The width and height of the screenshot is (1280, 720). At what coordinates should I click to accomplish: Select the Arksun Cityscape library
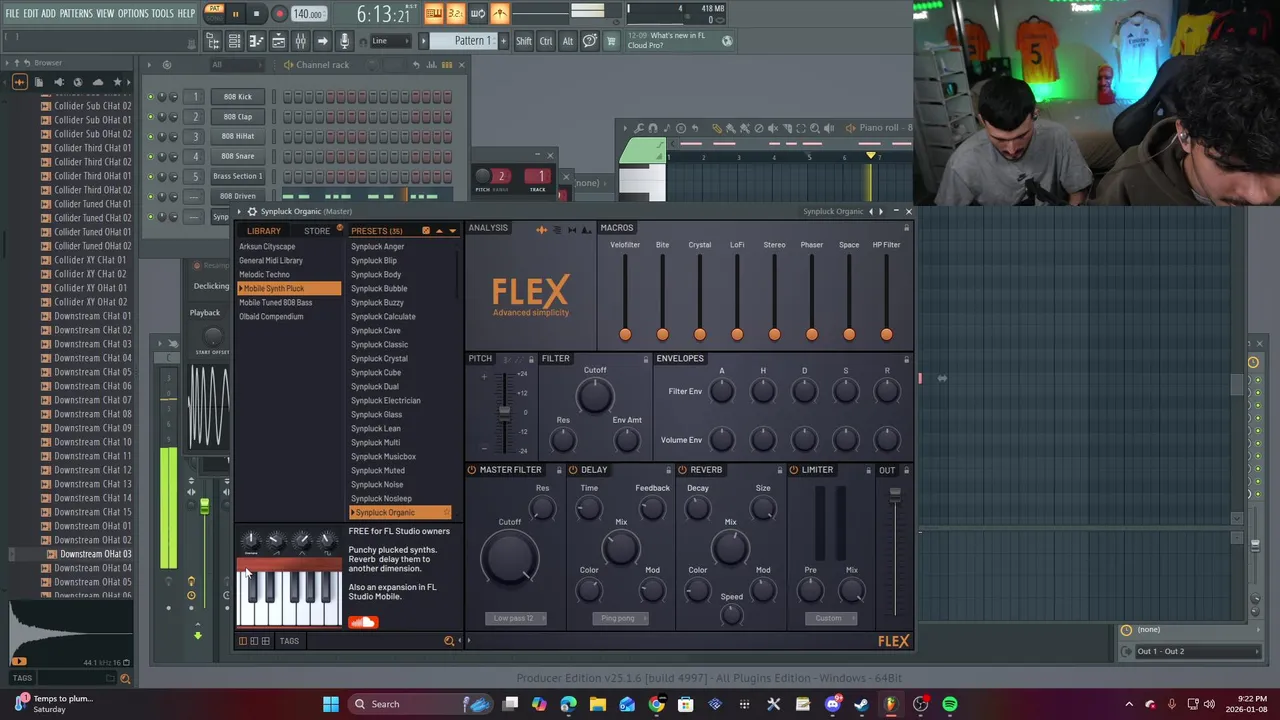point(267,246)
